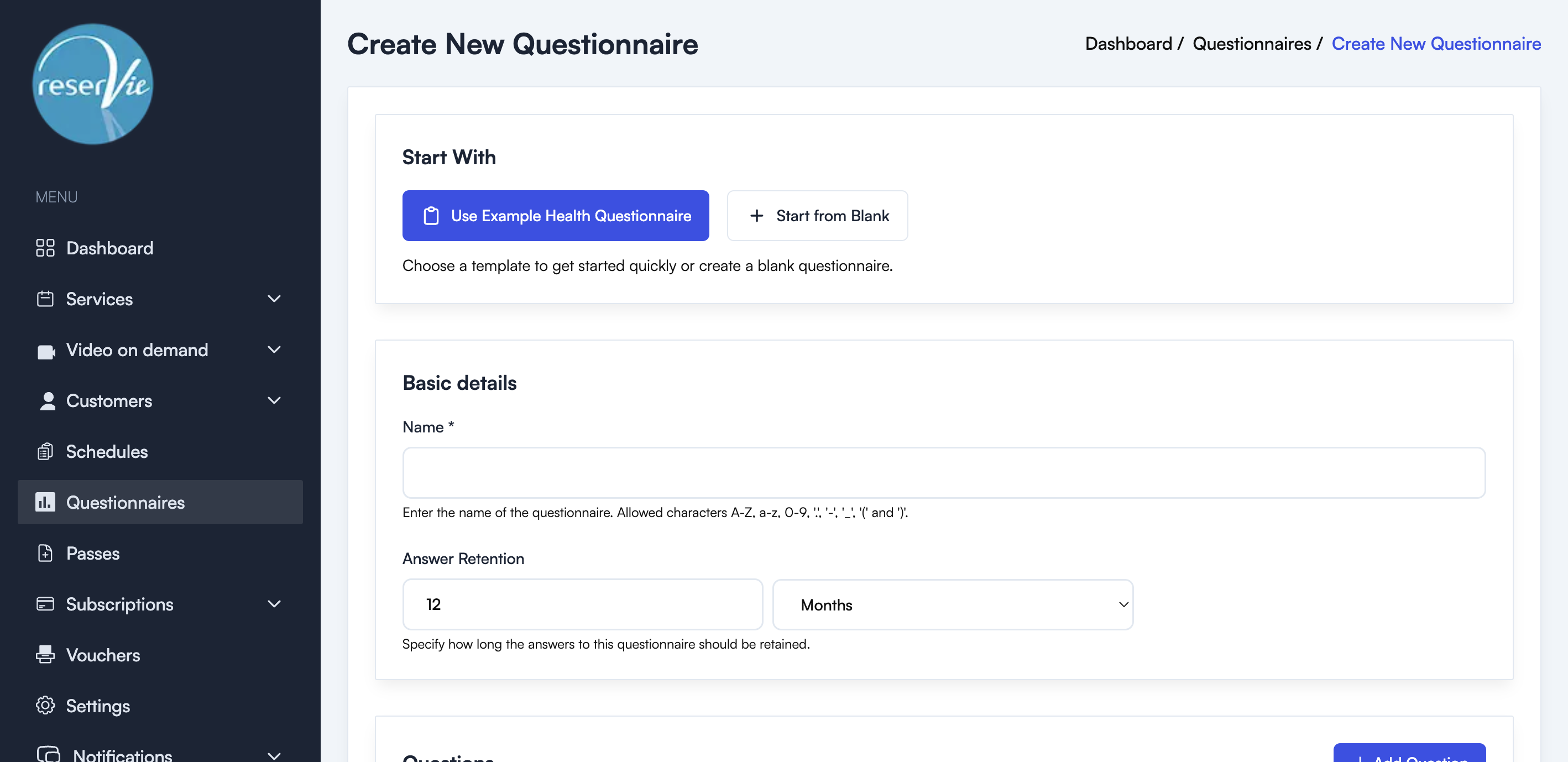The height and width of the screenshot is (762, 1568).
Task: Select the Schedules notebook icon
Action: click(46, 452)
